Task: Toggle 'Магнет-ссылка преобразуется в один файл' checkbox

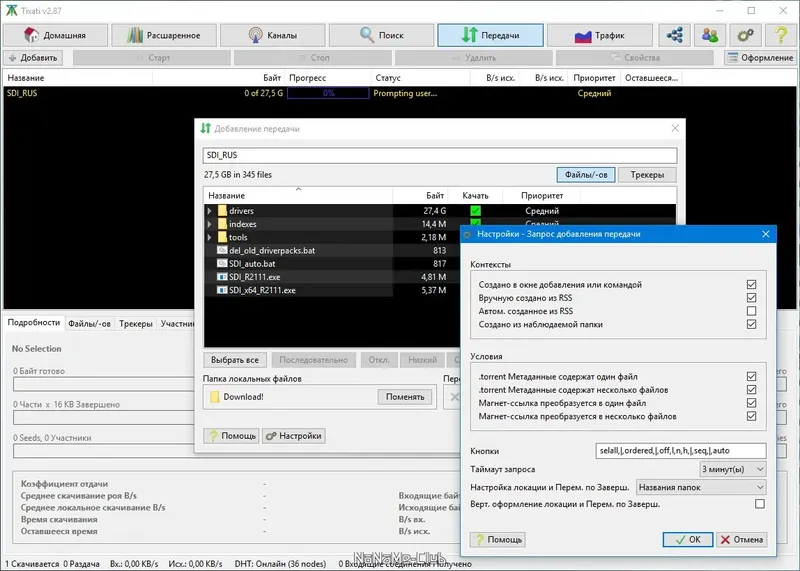Action: tap(751, 403)
